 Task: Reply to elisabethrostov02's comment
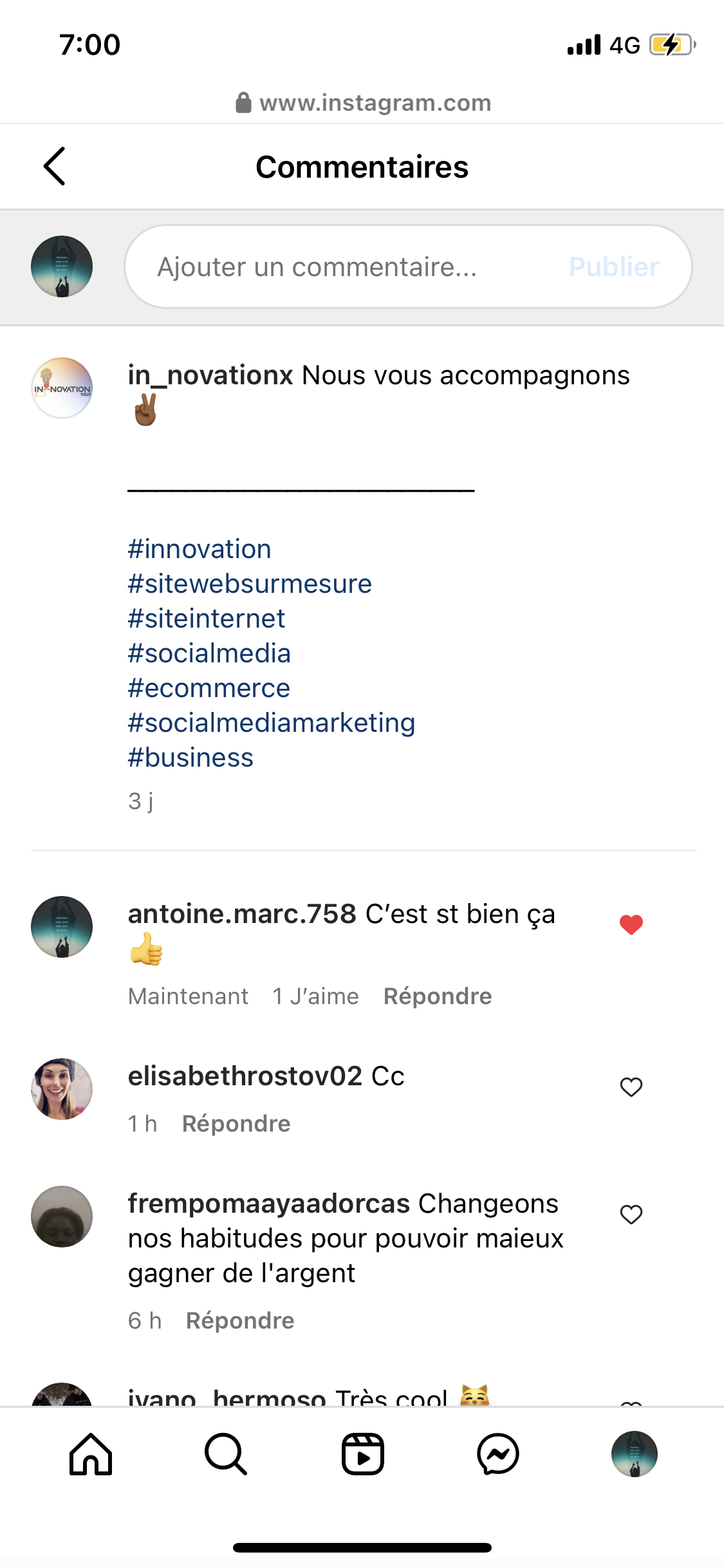[x=236, y=1124]
